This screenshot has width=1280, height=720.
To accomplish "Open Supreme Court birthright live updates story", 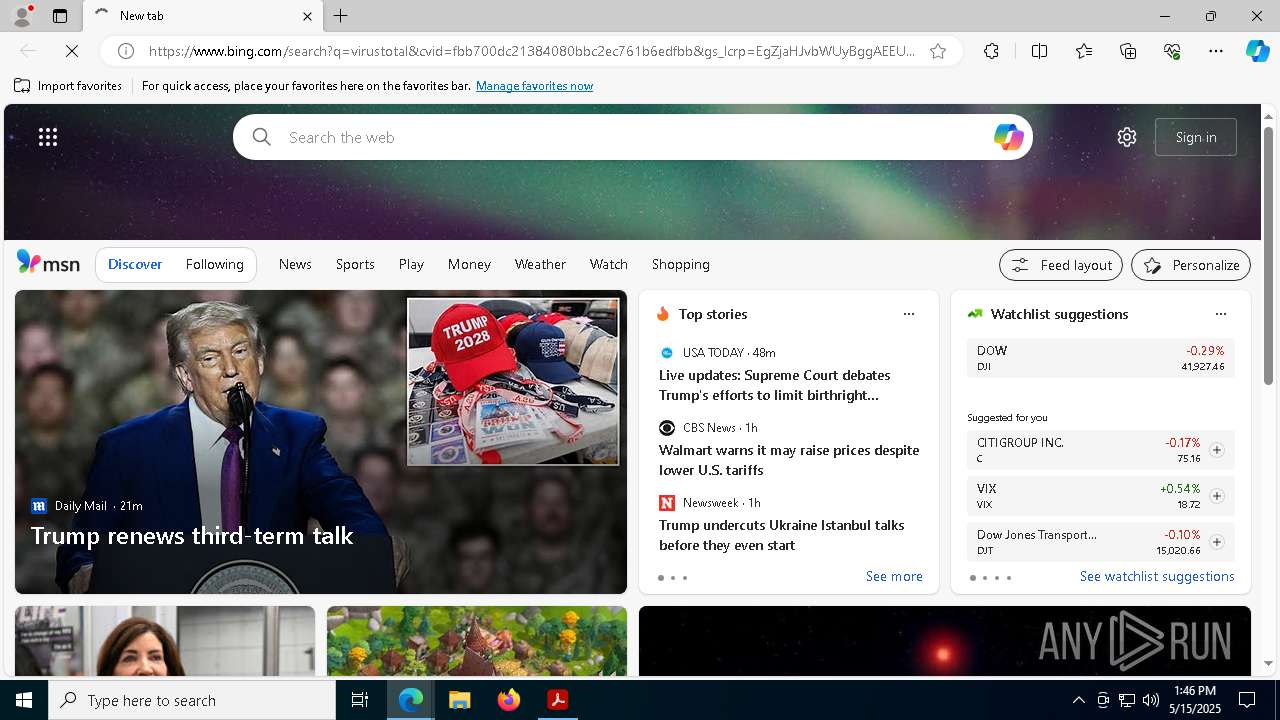I will tap(775, 385).
